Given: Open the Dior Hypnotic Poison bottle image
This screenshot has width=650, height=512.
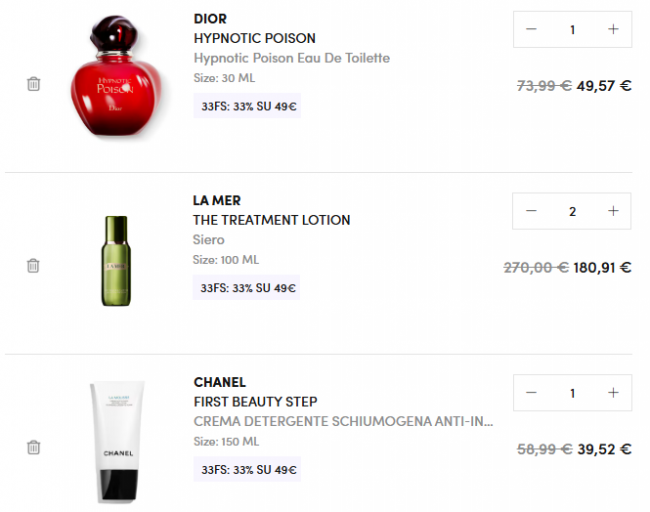Looking at the screenshot, I should tap(116, 76).
